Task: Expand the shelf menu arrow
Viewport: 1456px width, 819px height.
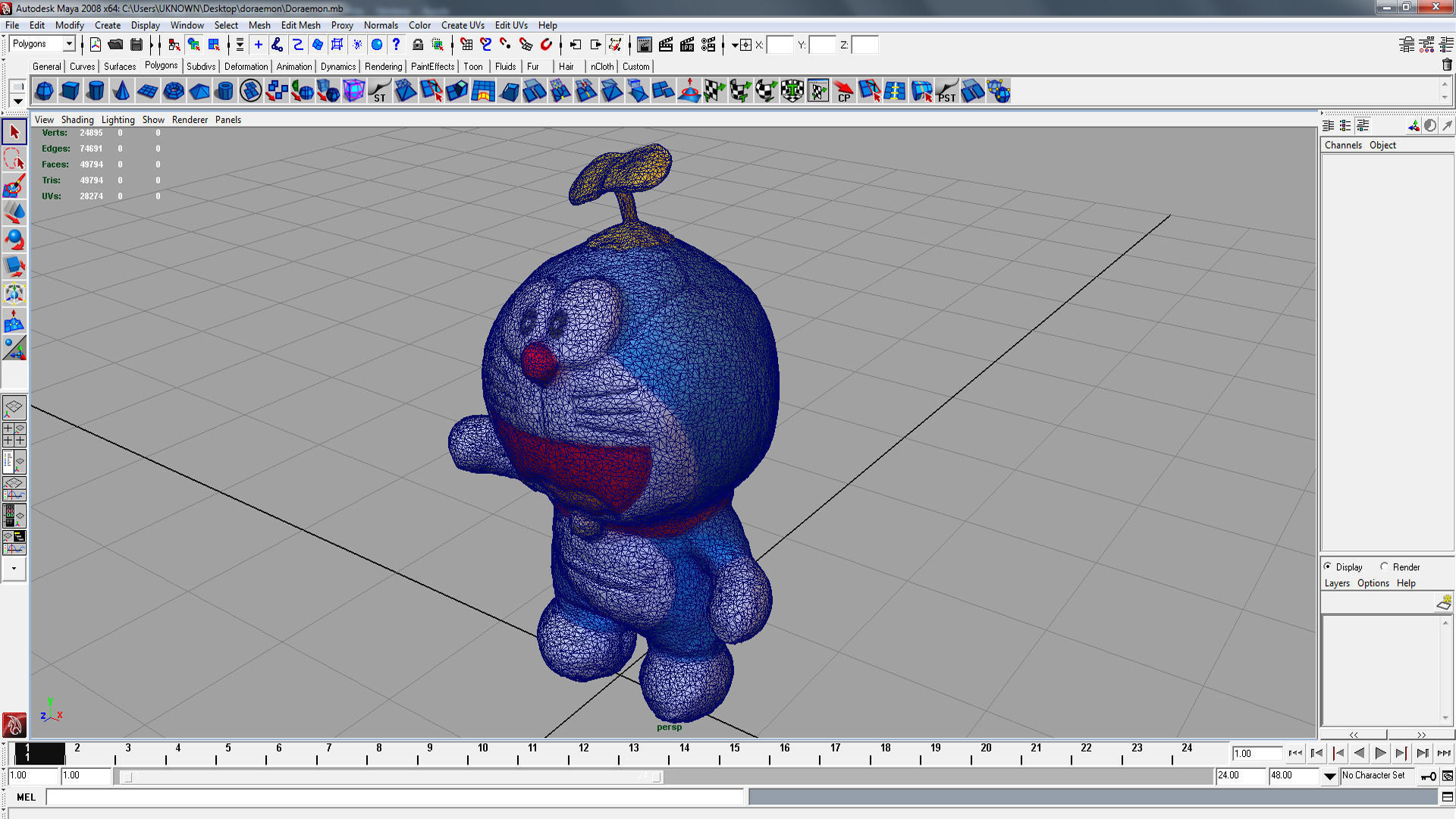Action: tap(17, 101)
